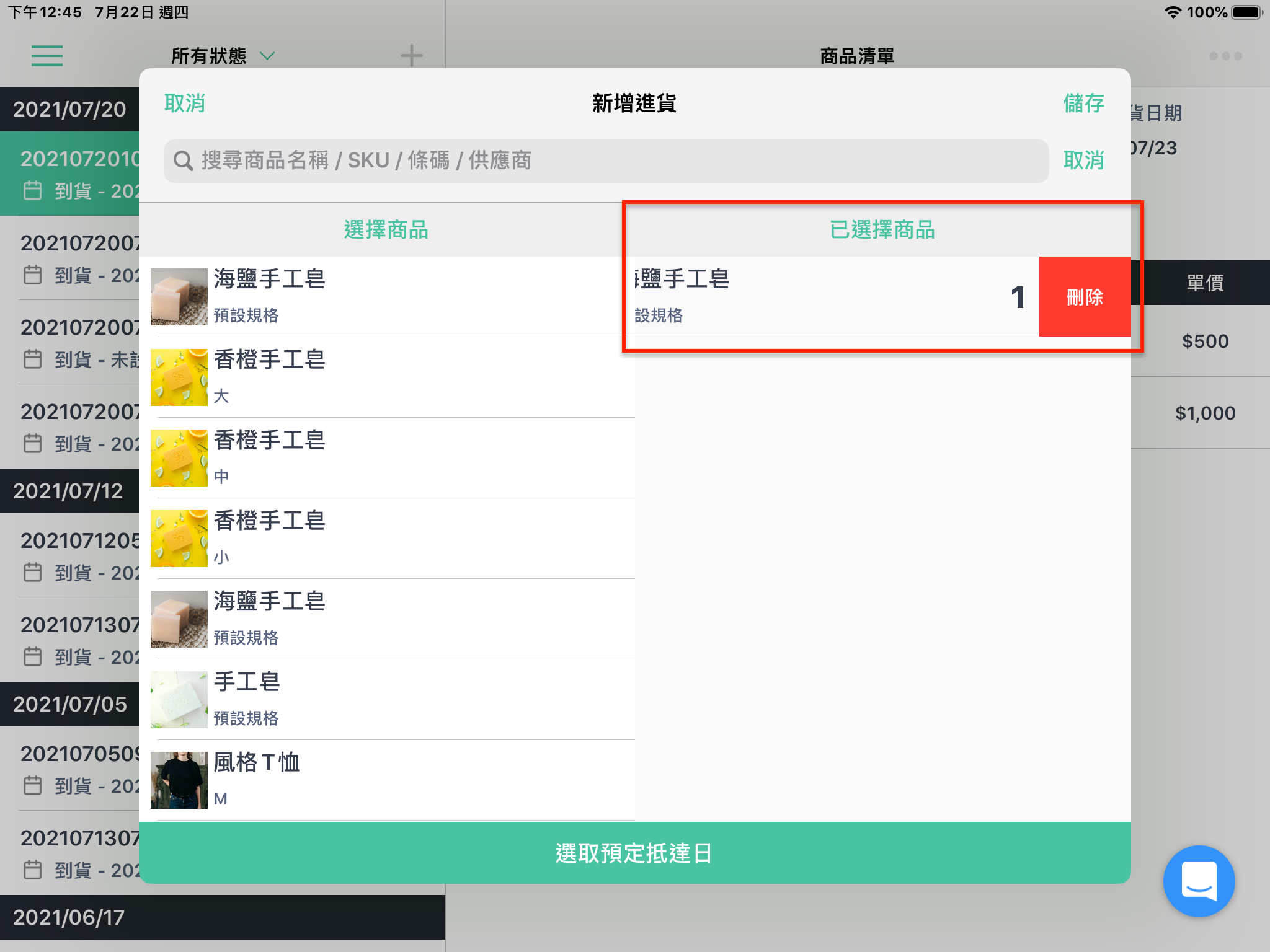Open the hamburger menu icon

[47, 56]
